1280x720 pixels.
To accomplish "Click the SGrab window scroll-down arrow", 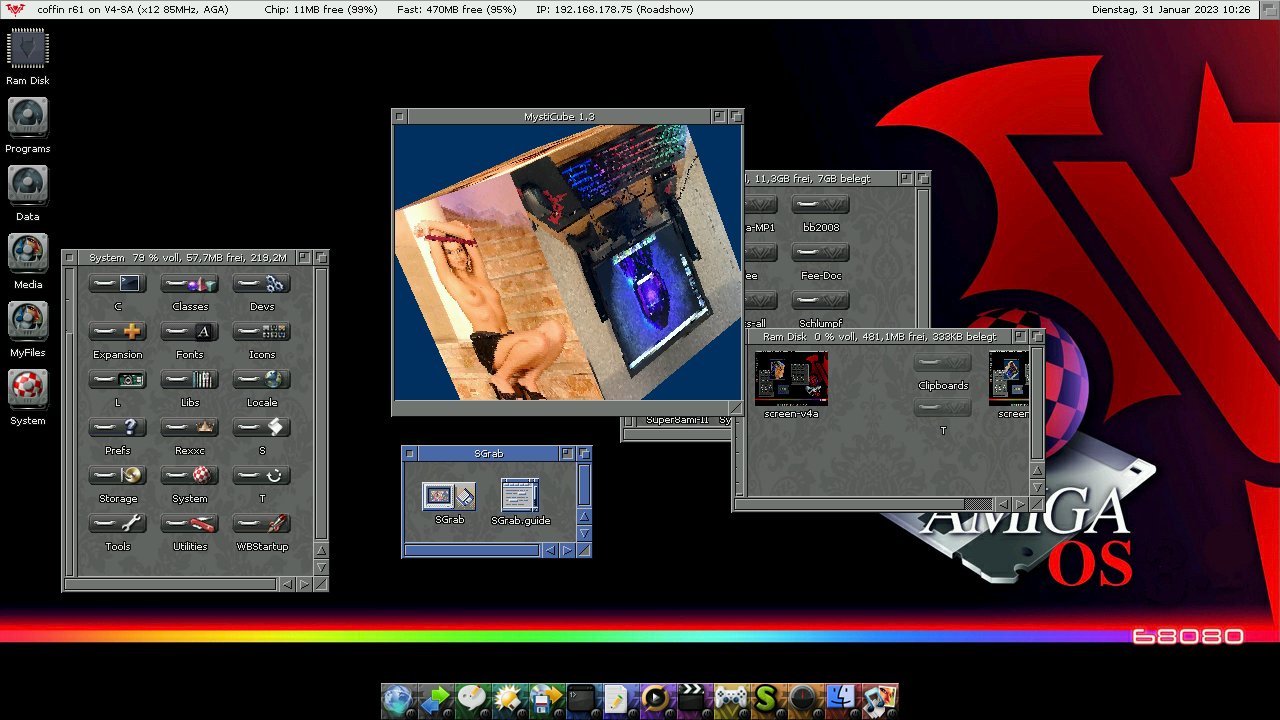I will [x=585, y=533].
